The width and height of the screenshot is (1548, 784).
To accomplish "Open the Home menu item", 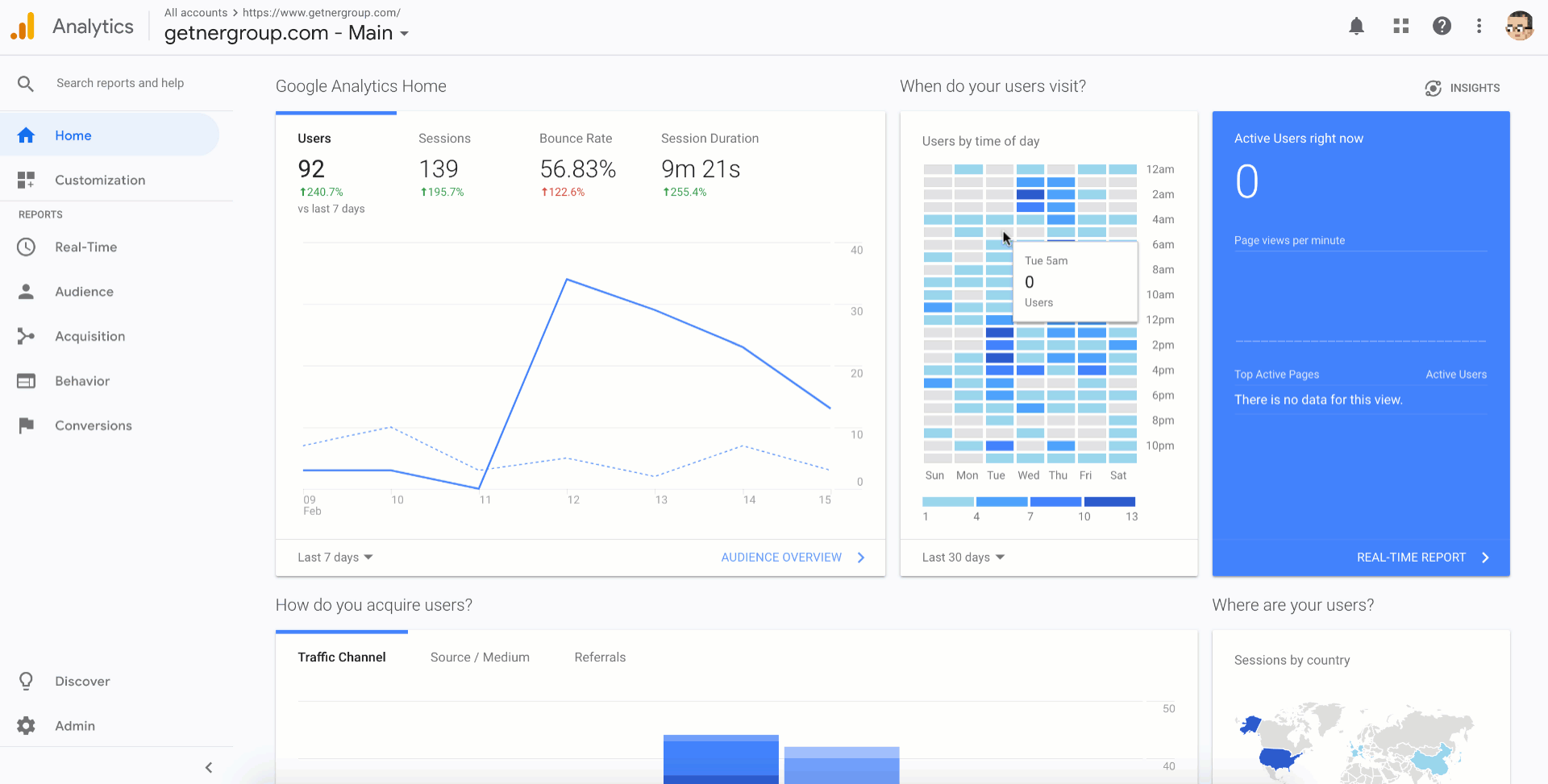I will click(110, 135).
